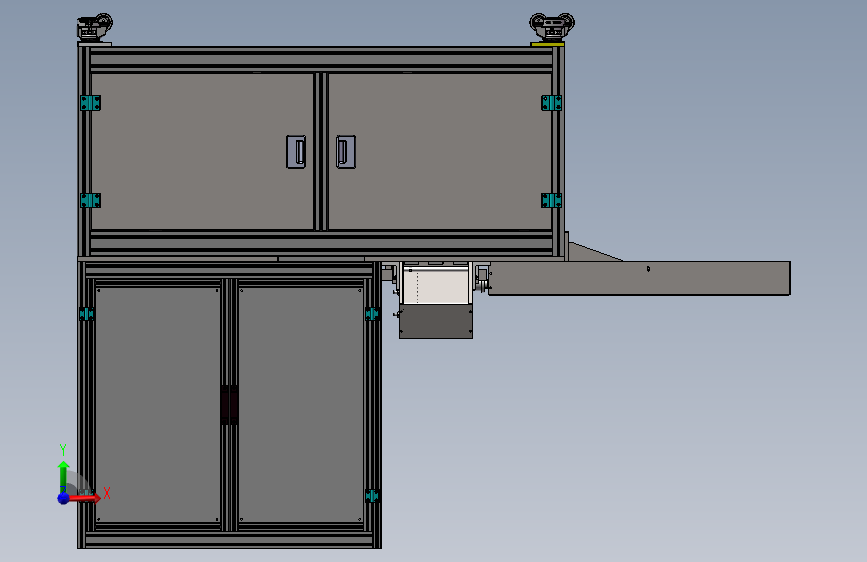Viewport: 867px width, 562px height.
Task: Click the blue Z axis ball of the triad
Action: click(64, 498)
